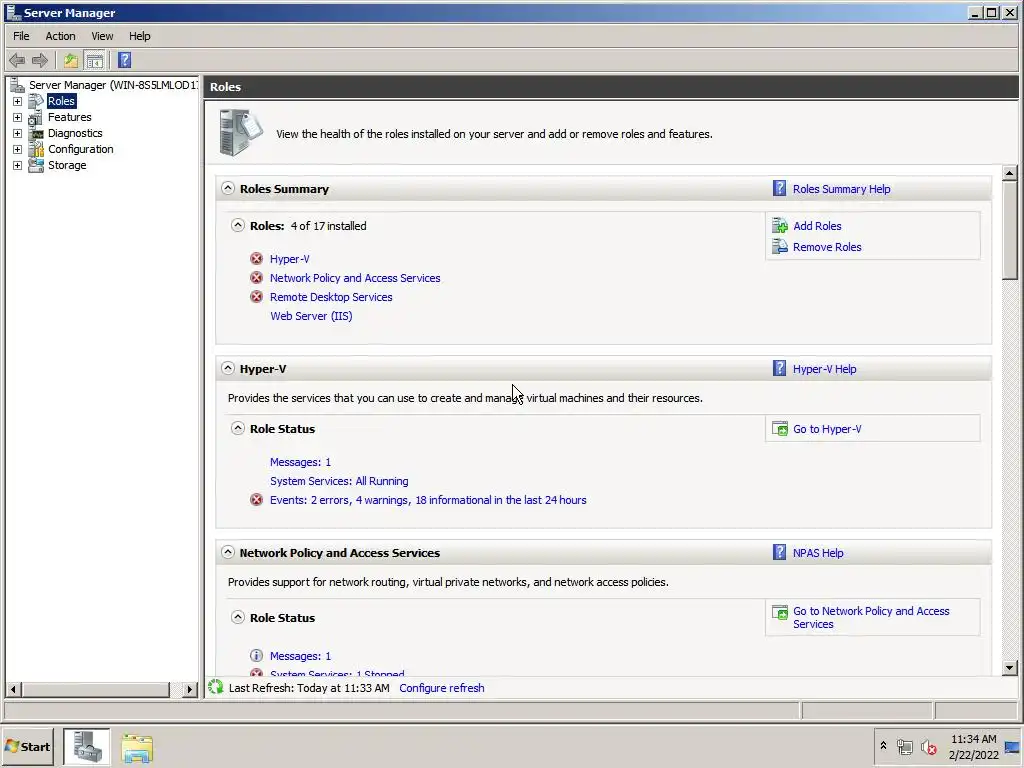Select the Server Manager root tree node
The height and width of the screenshot is (768, 1024).
113,85
